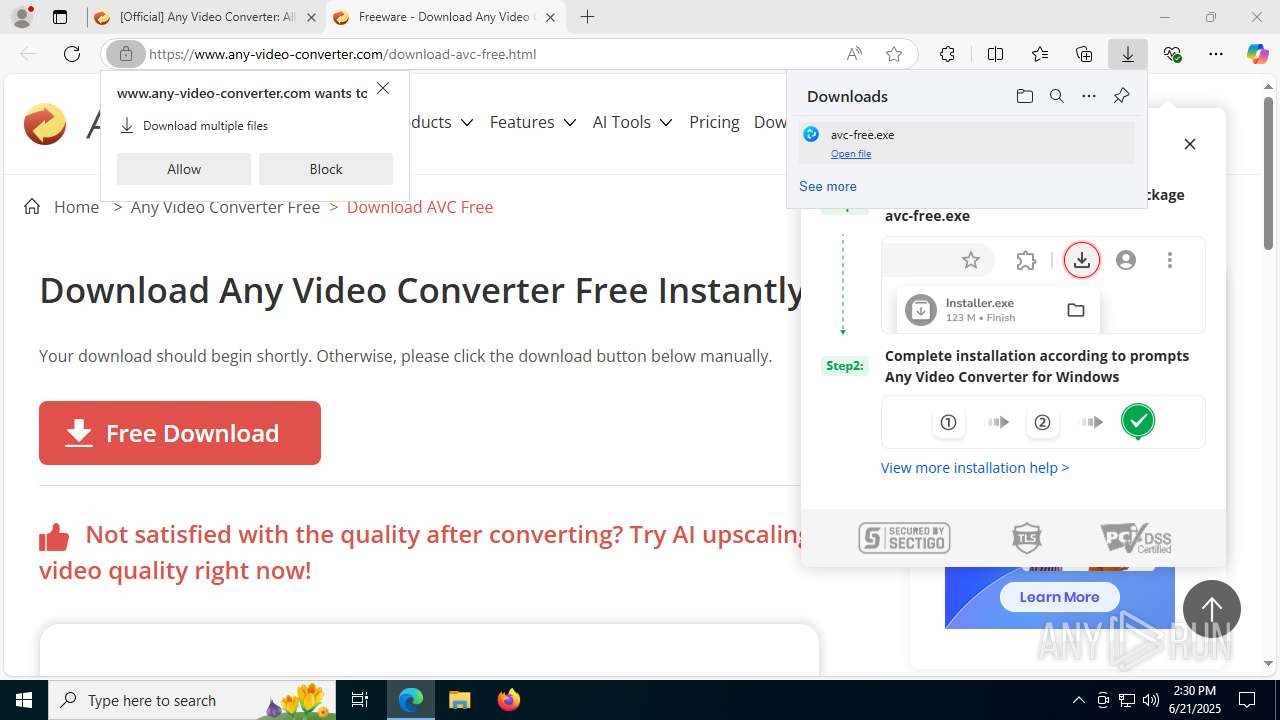Launch Firefox from taskbar
Image resolution: width=1280 pixels, height=720 pixels.
508,700
